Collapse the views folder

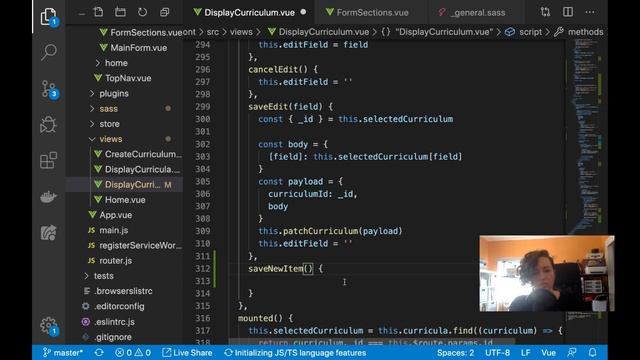[x=111, y=139]
